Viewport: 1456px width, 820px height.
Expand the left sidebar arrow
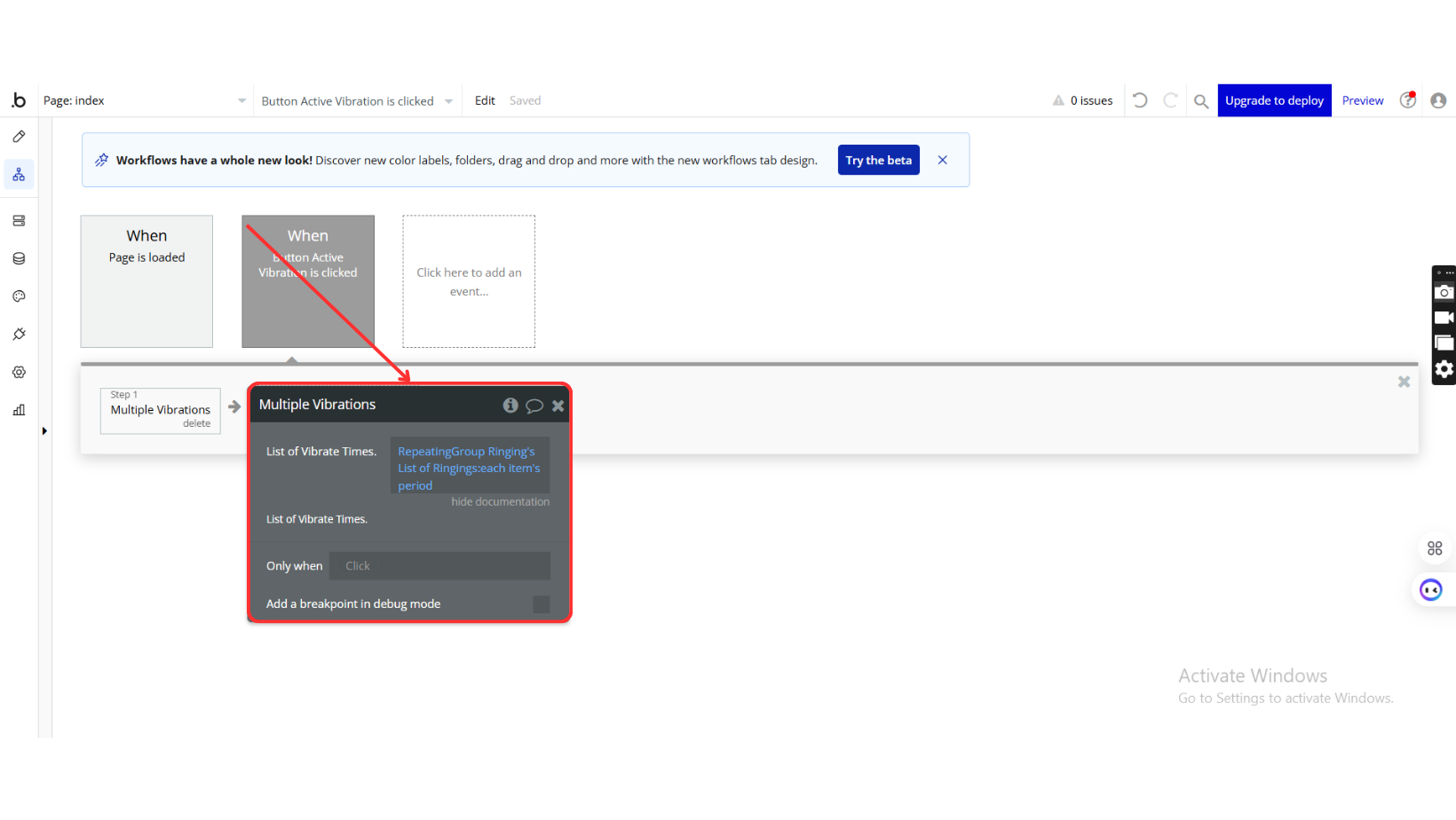coord(44,431)
